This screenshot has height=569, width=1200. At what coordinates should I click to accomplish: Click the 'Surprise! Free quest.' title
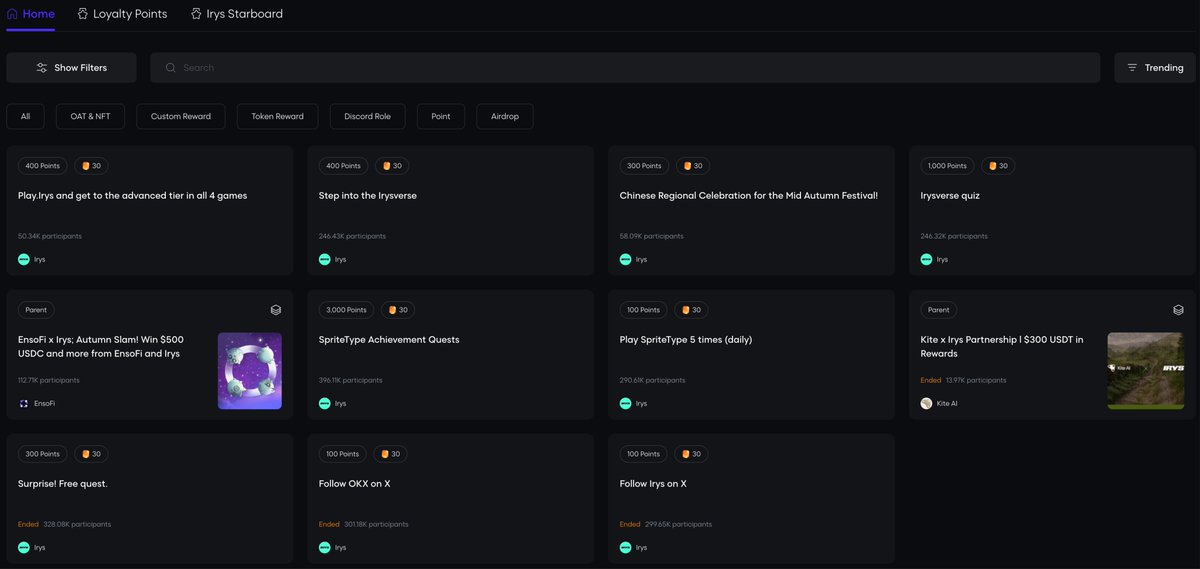coord(63,484)
